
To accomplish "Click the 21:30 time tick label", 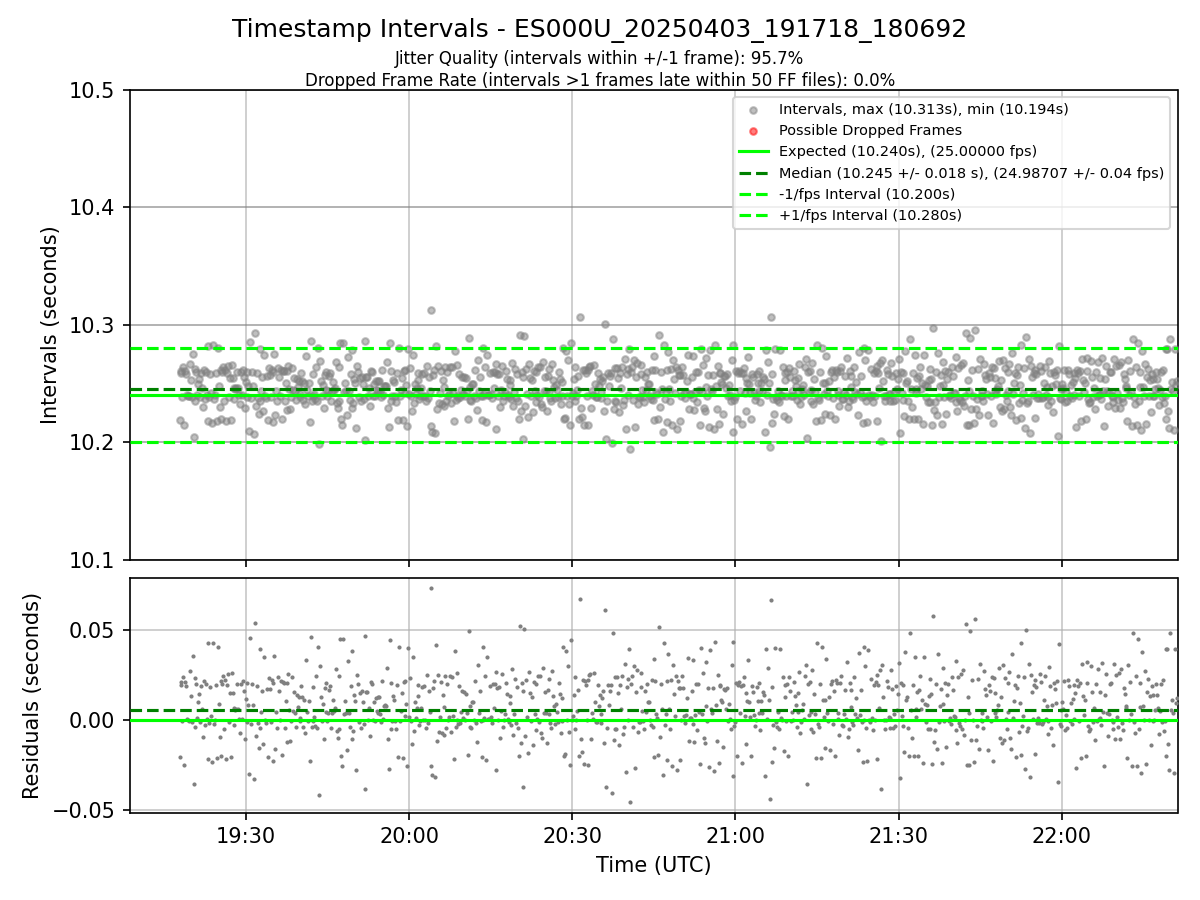I will point(898,834).
